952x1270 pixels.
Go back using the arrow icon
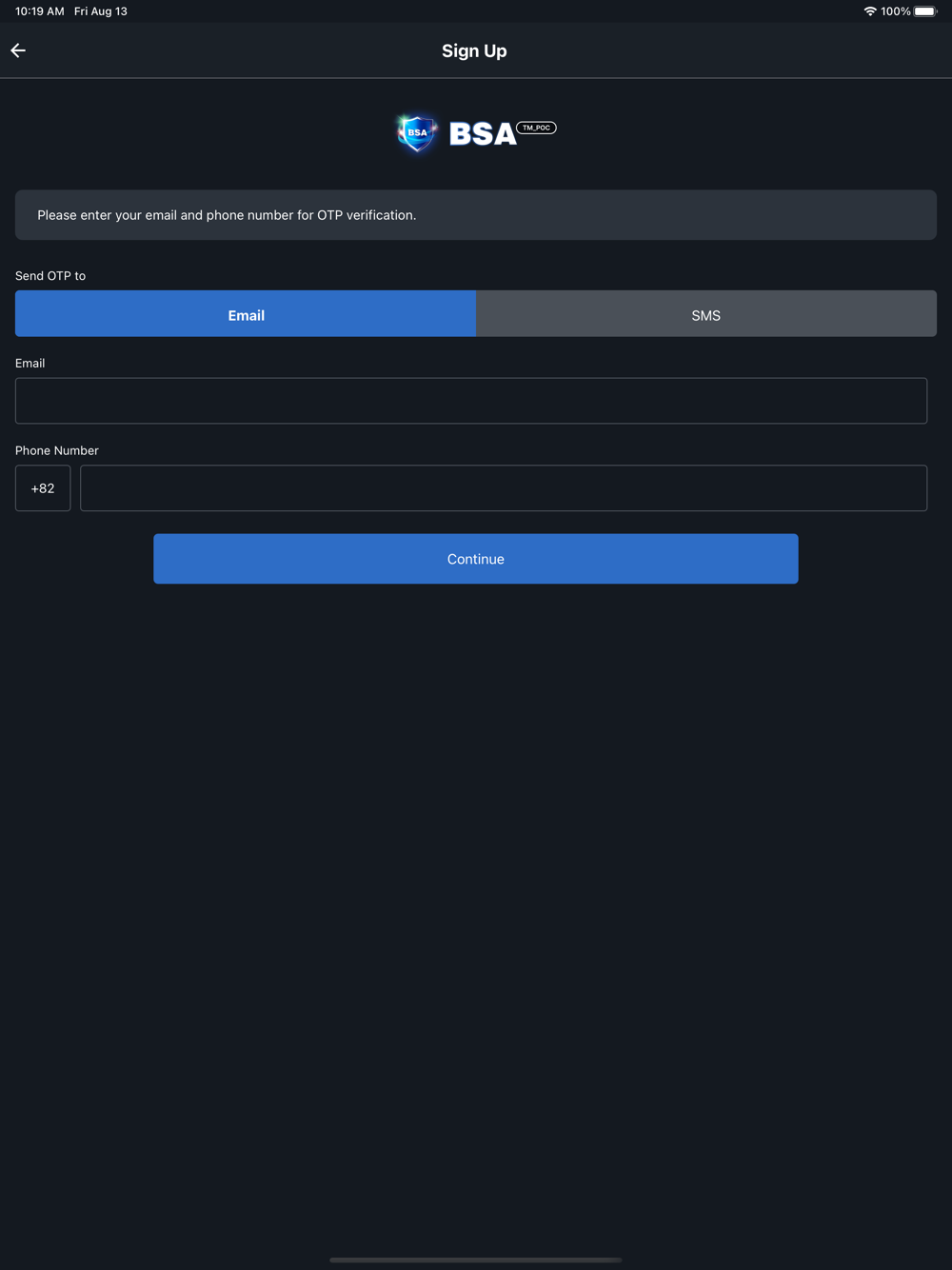(18, 50)
